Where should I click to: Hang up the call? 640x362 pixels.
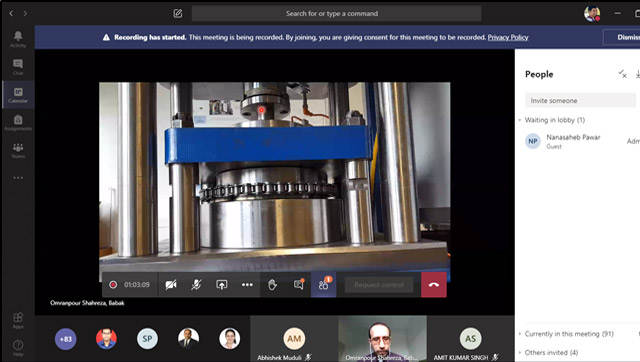(x=434, y=284)
